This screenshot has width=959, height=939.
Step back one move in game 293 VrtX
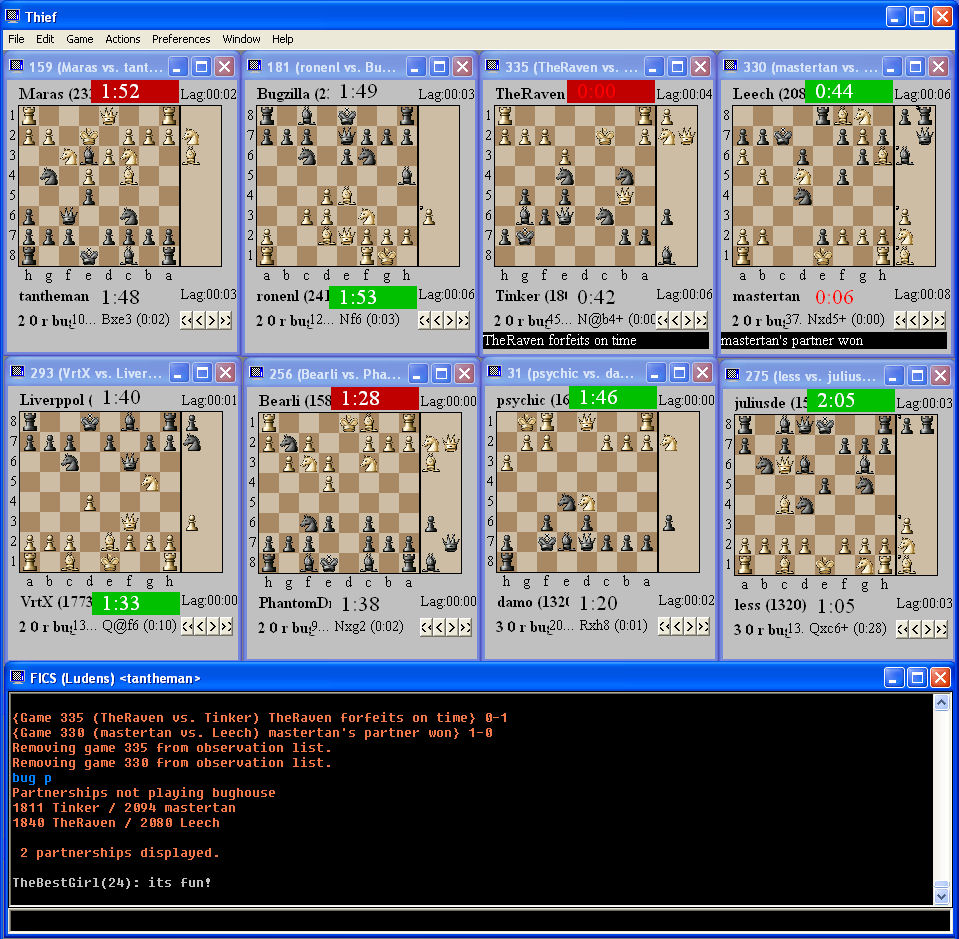click(x=201, y=626)
